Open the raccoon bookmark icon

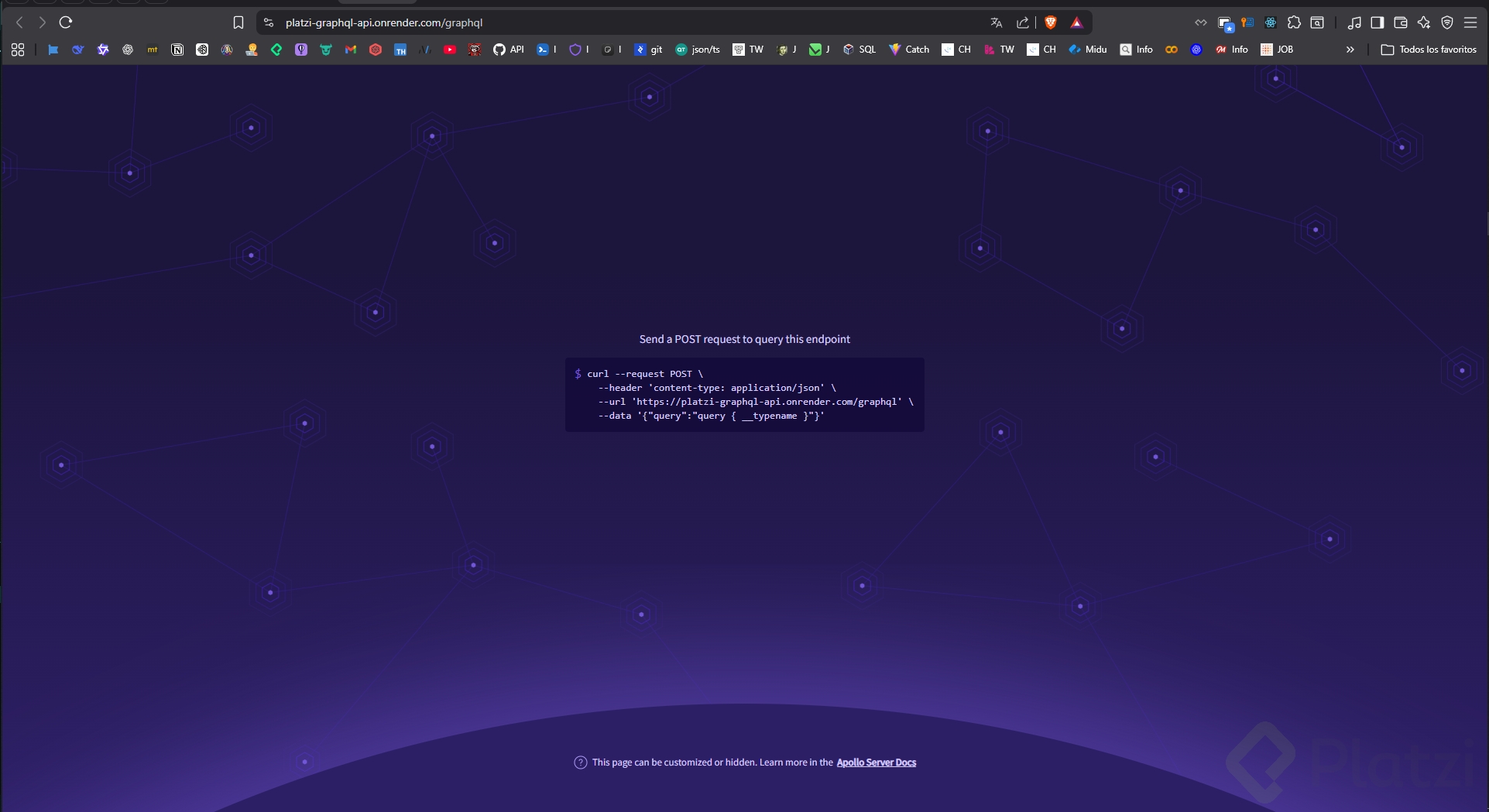[475, 50]
